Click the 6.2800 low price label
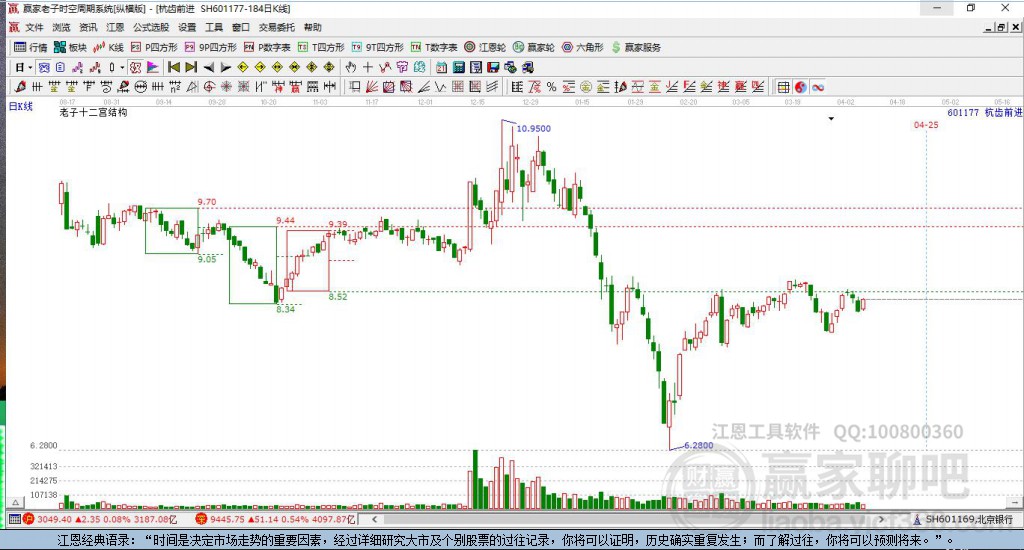Viewport: 1024px width, 550px height. tap(698, 445)
